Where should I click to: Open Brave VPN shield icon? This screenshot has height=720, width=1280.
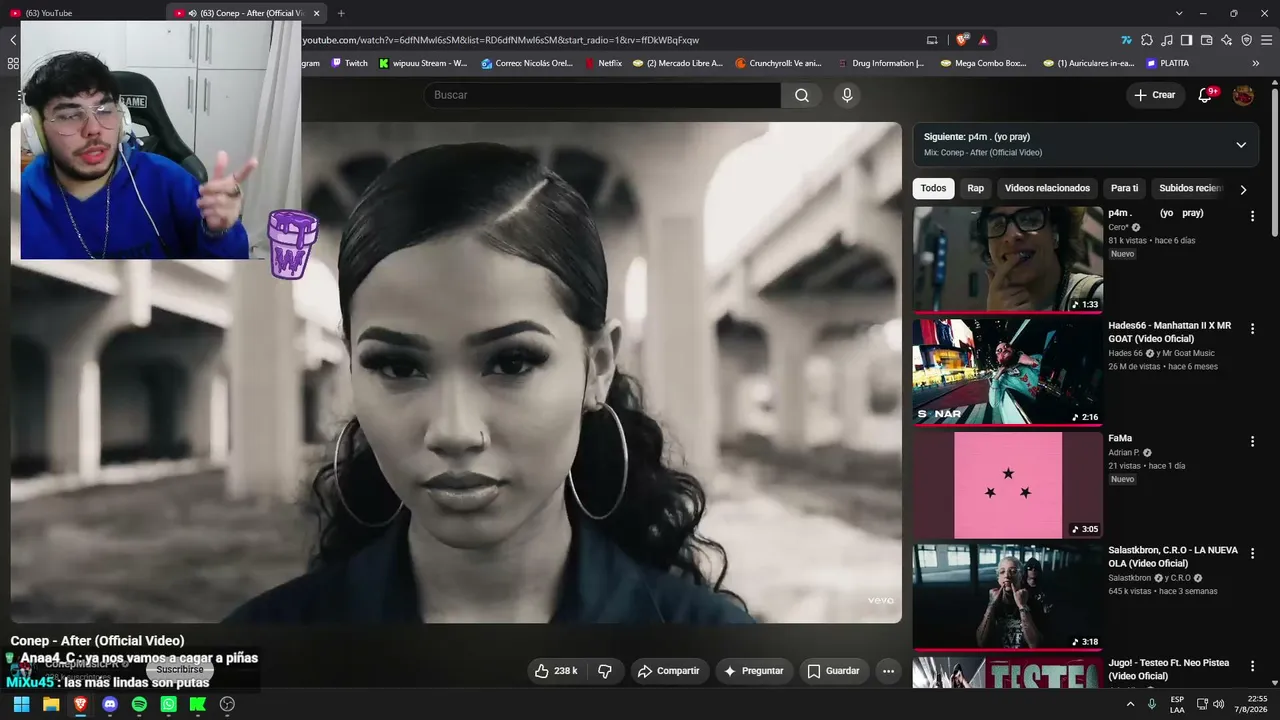point(1247,40)
